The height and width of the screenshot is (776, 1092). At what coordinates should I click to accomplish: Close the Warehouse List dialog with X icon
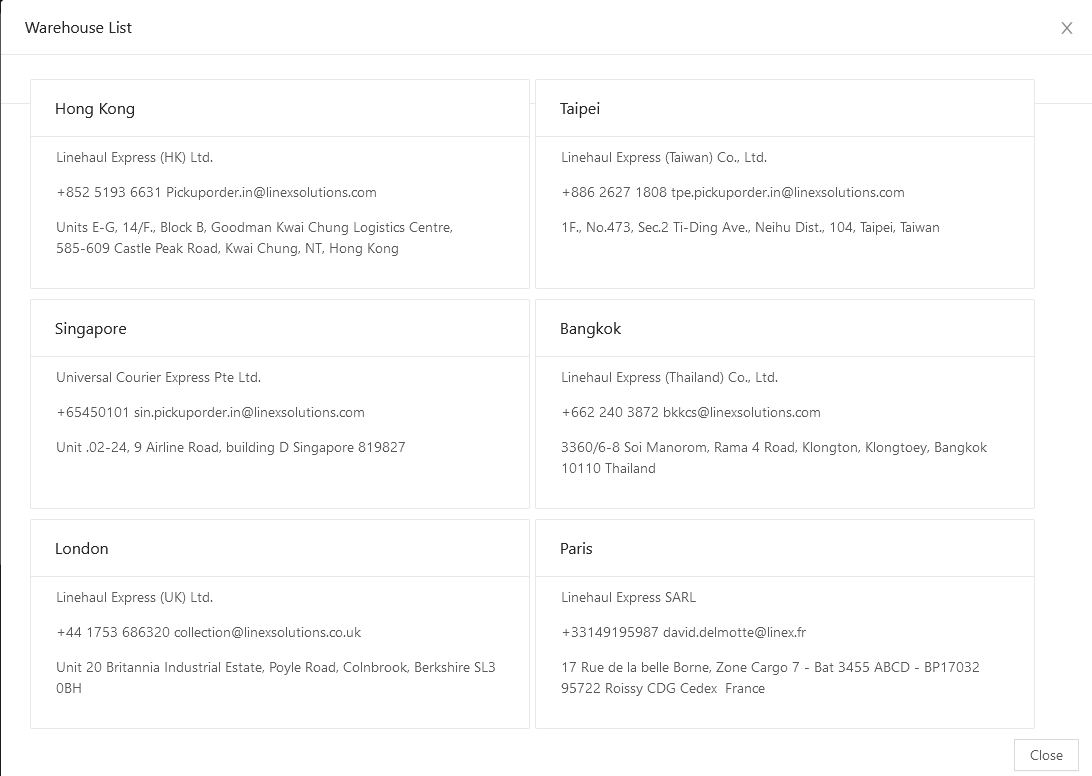(1066, 28)
